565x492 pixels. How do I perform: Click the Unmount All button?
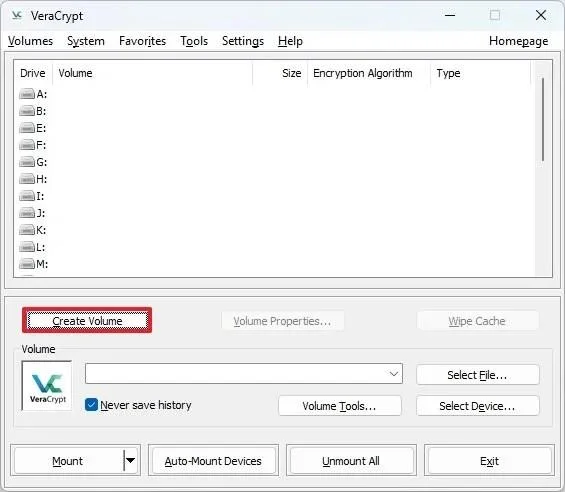[351, 460]
